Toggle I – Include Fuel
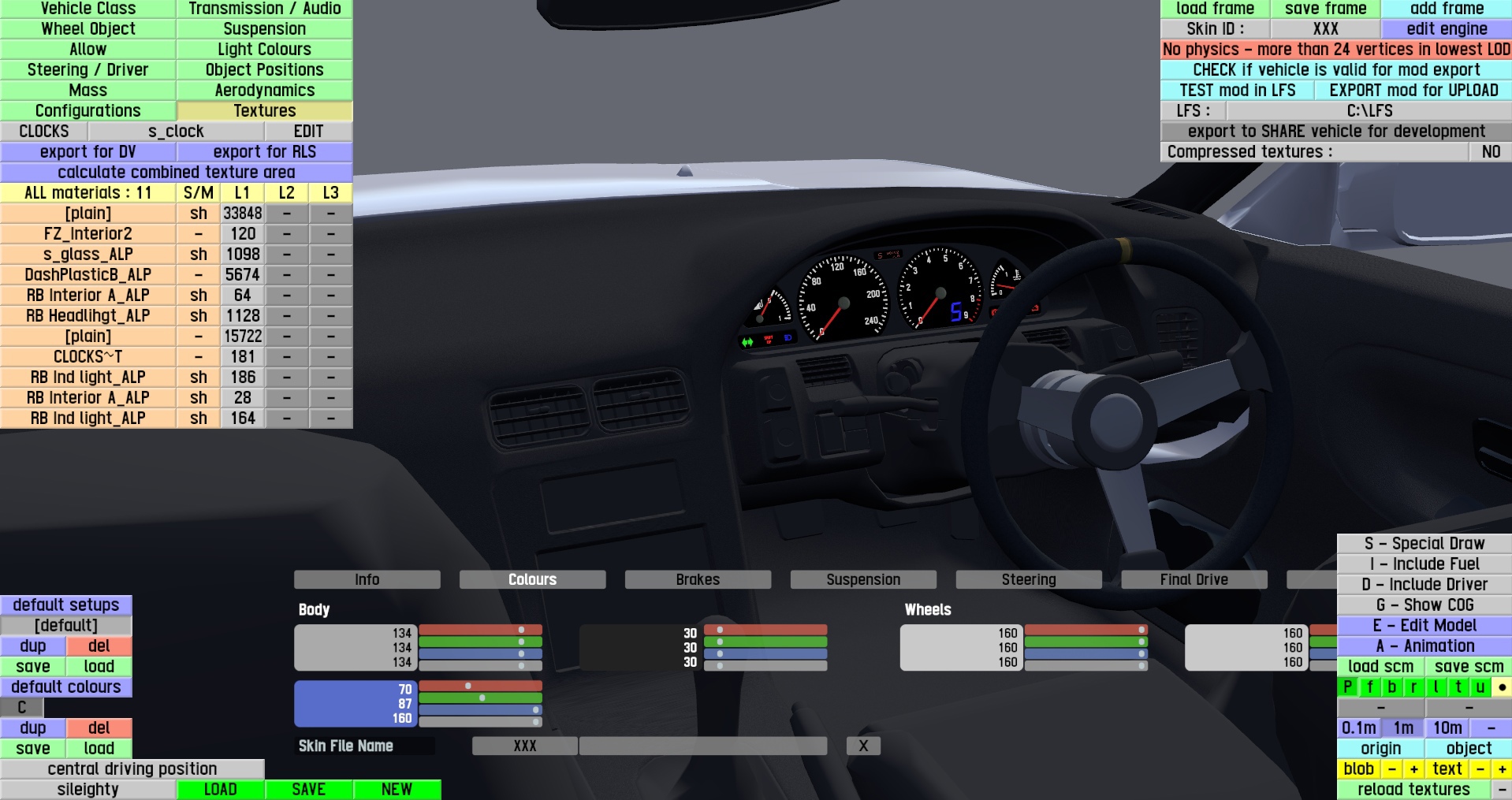Screen dimensions: 1512x800 tap(1424, 564)
